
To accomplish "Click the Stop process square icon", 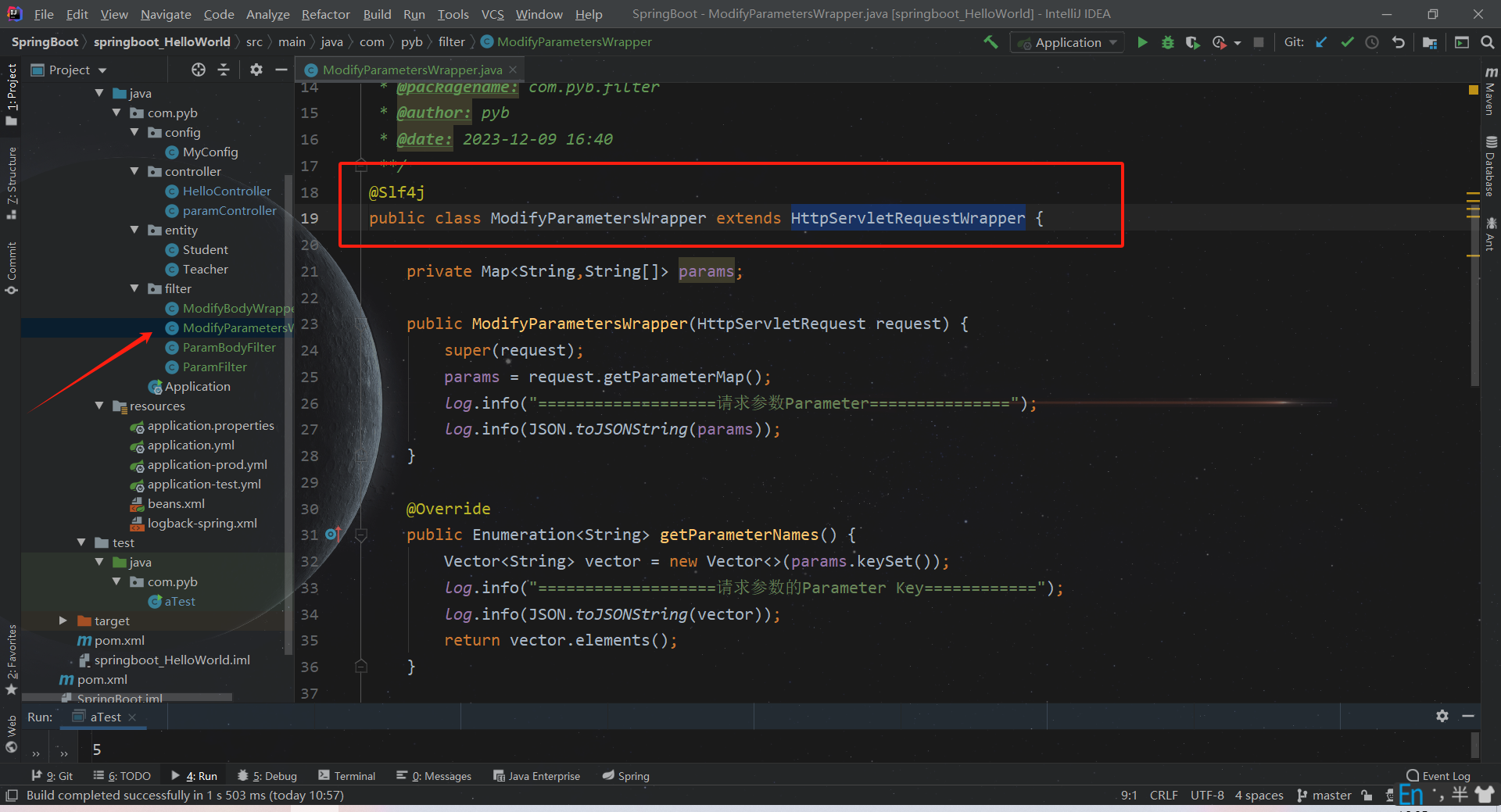I will pos(1259,42).
